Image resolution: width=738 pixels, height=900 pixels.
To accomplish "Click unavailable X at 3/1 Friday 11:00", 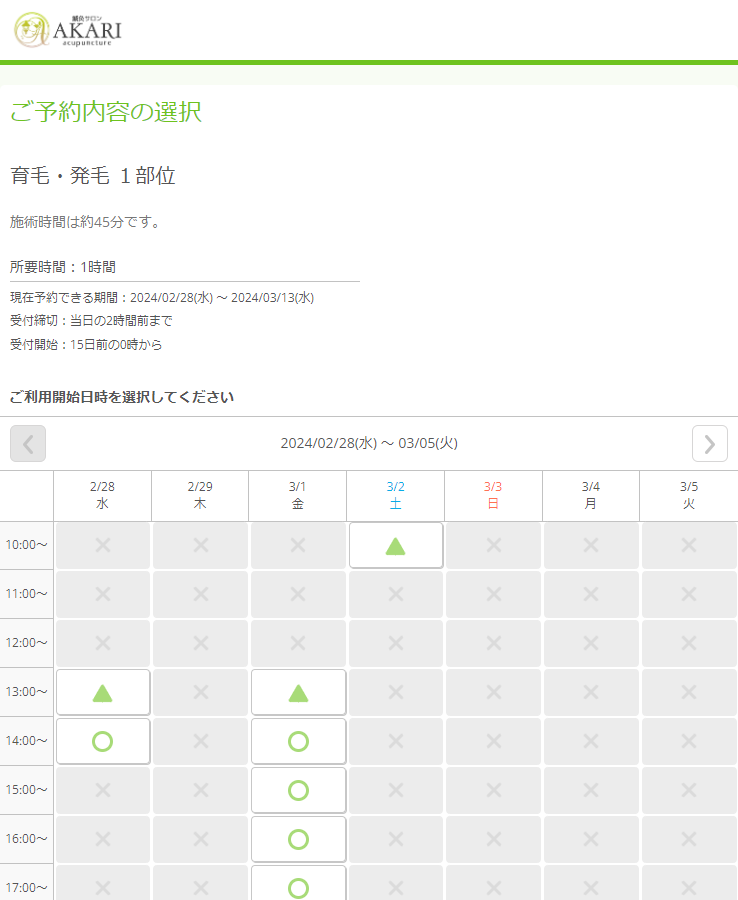I will pyautogui.click(x=298, y=594).
